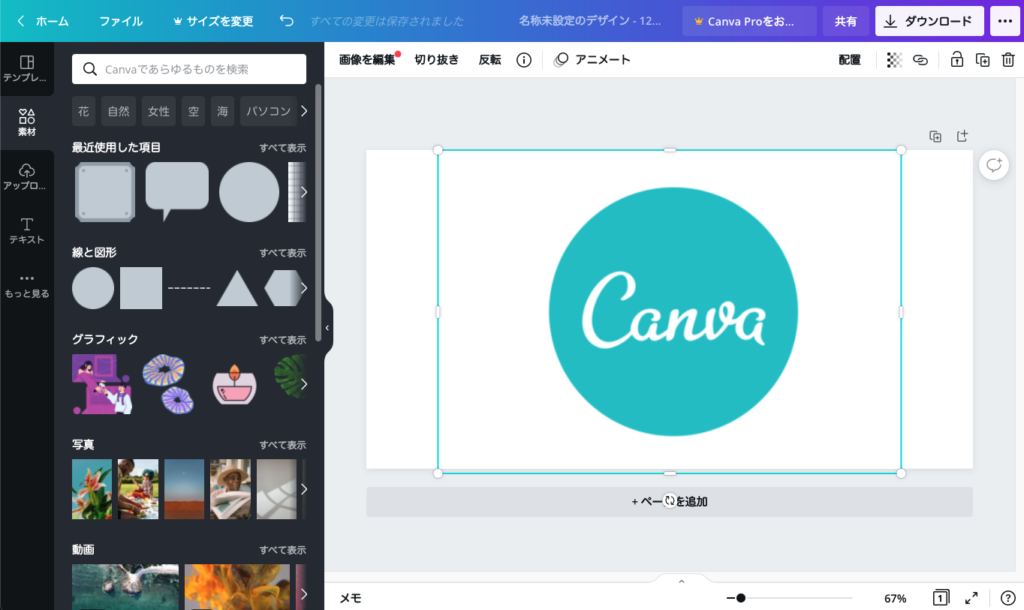The height and width of the screenshot is (610, 1024).
Task: Open the transparency checkerboard icon
Action: point(894,60)
